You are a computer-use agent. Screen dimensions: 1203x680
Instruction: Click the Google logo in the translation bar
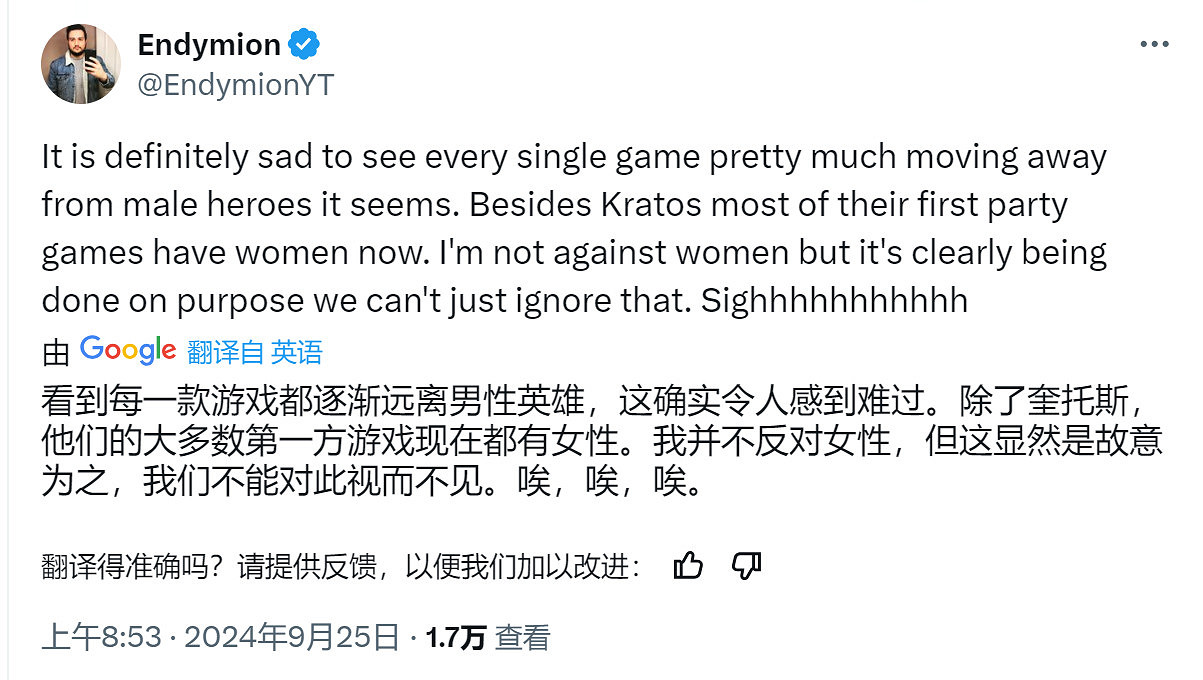click(127, 349)
